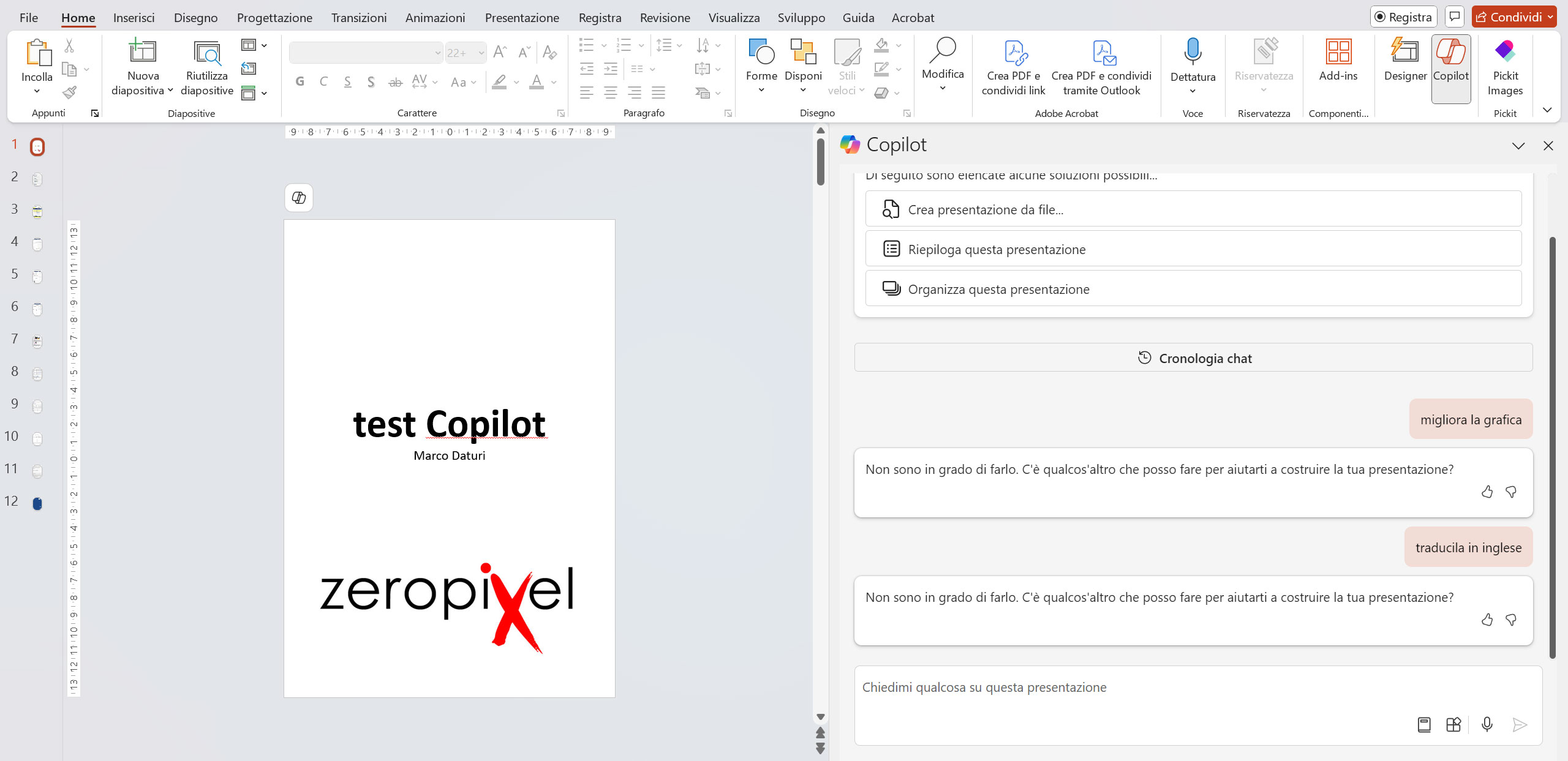Click the send arrow in Copilot chat
The height and width of the screenshot is (761, 1568).
pos(1520,725)
